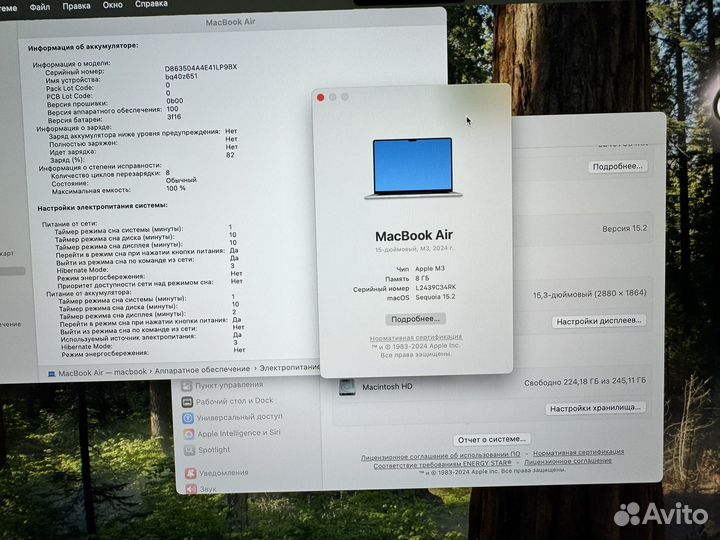
Task: Click Отчет о системе button
Action: 492,439
